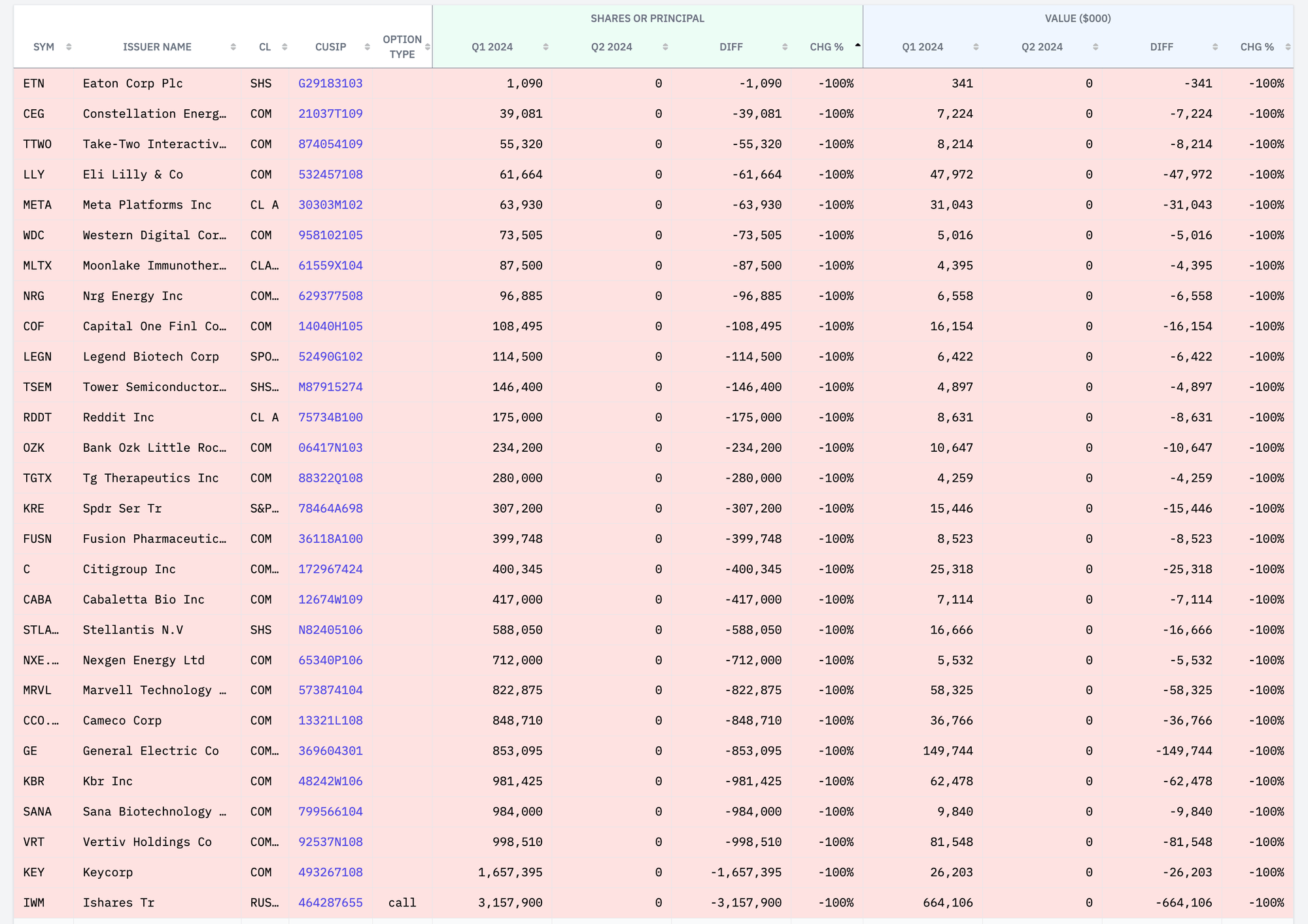Open CUSIP link 874054109 for Take-Two
The image size is (1308, 924).
point(330,144)
